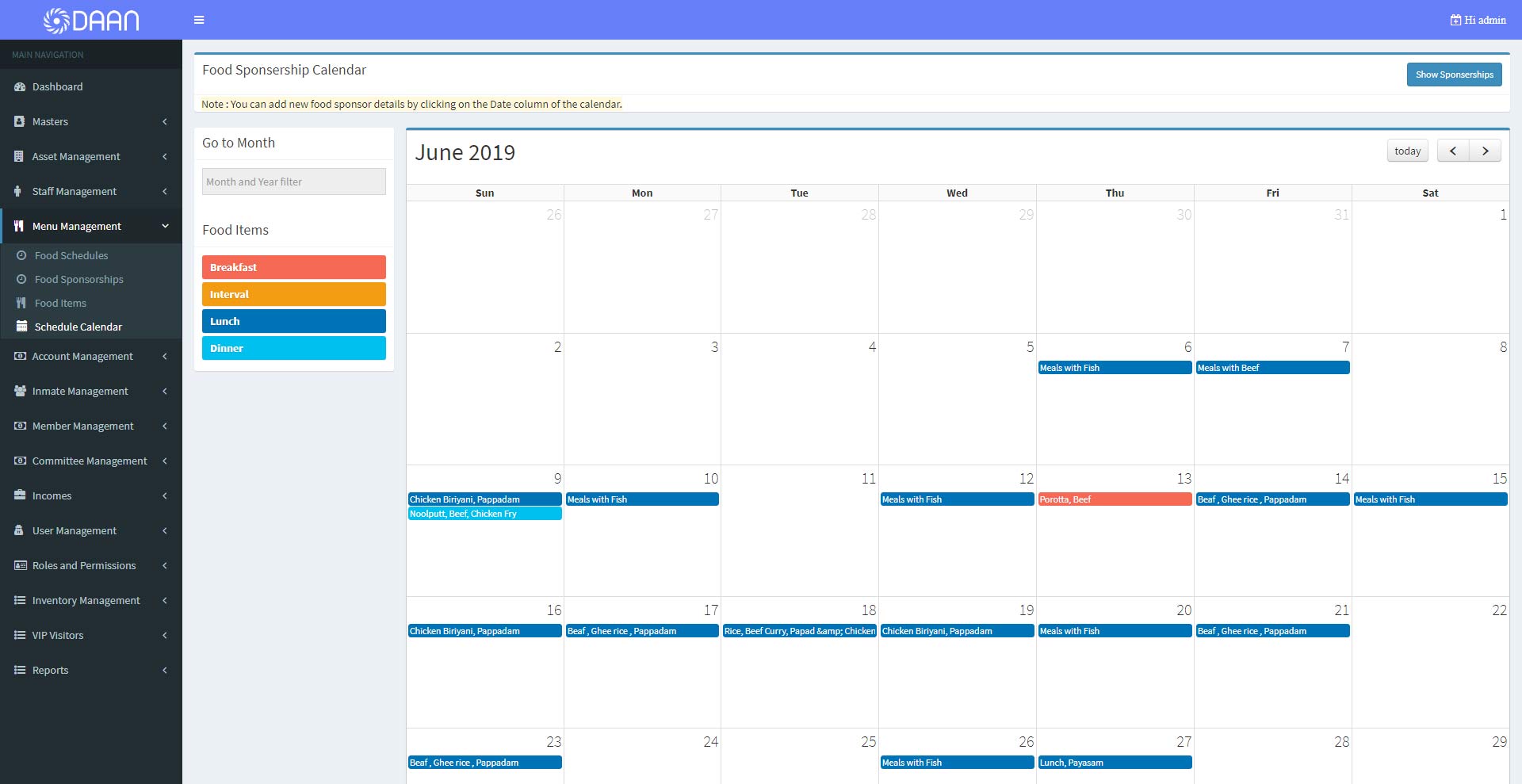Click the Asset Management building icon
The image size is (1522, 784).
[19, 156]
